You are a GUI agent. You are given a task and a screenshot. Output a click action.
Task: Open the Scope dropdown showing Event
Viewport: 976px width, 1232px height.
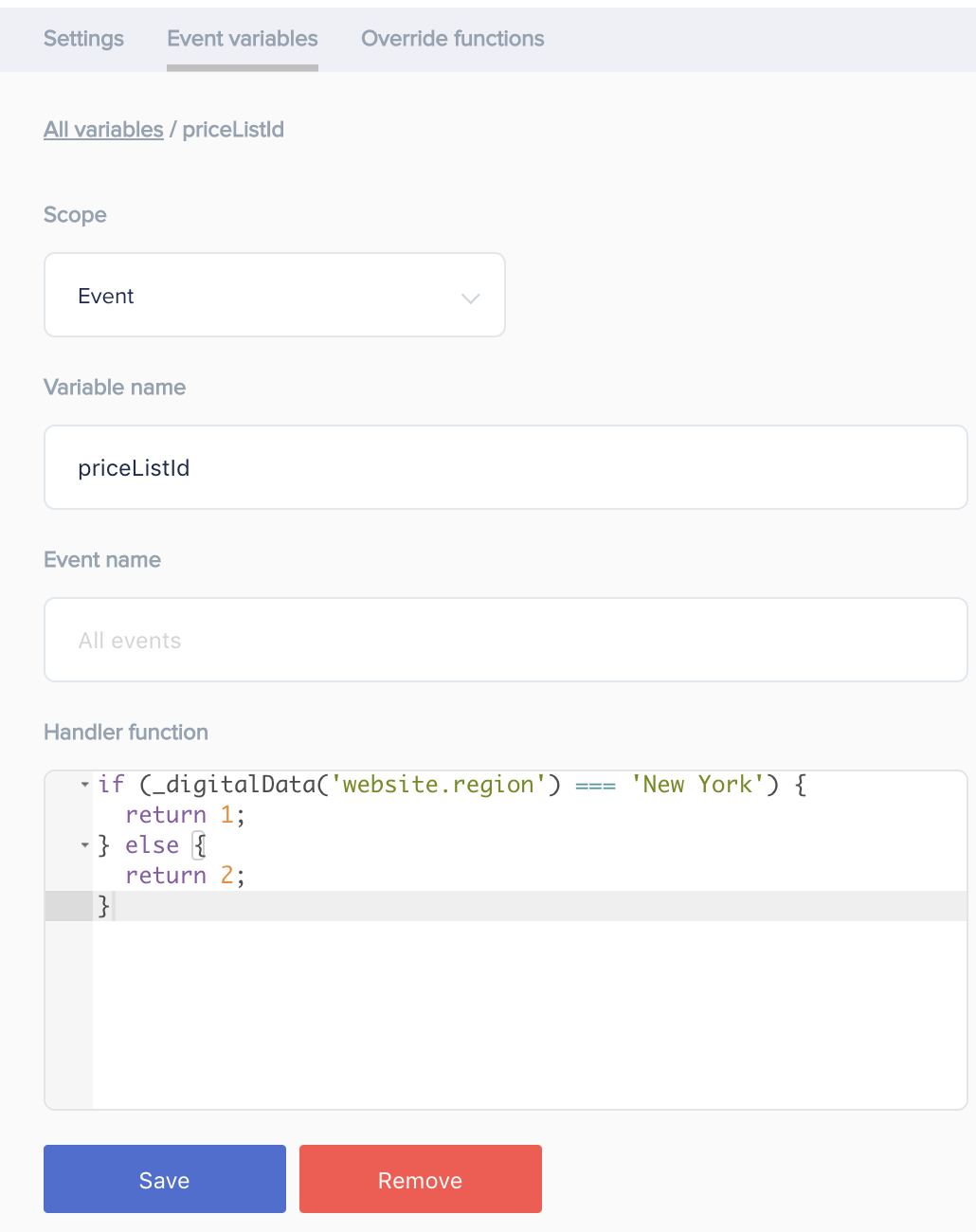tap(275, 295)
